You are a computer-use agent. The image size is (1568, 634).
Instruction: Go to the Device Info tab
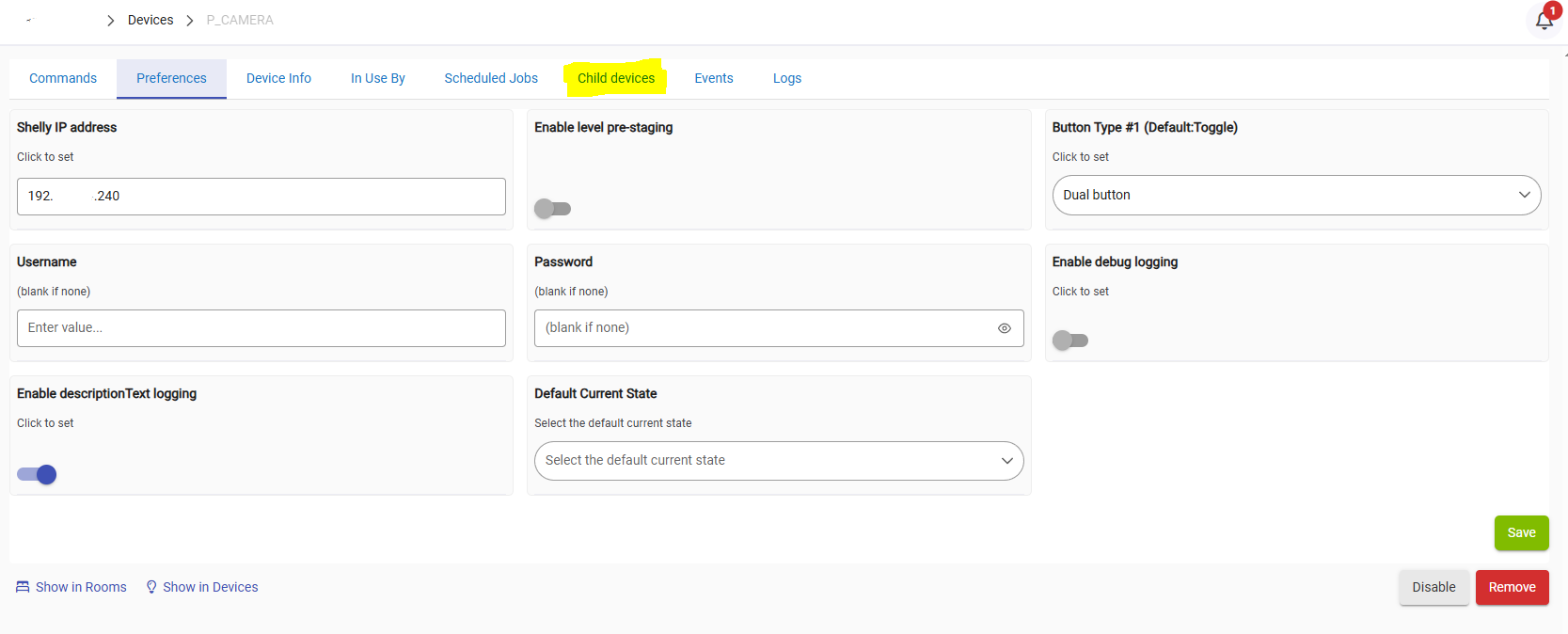(278, 78)
